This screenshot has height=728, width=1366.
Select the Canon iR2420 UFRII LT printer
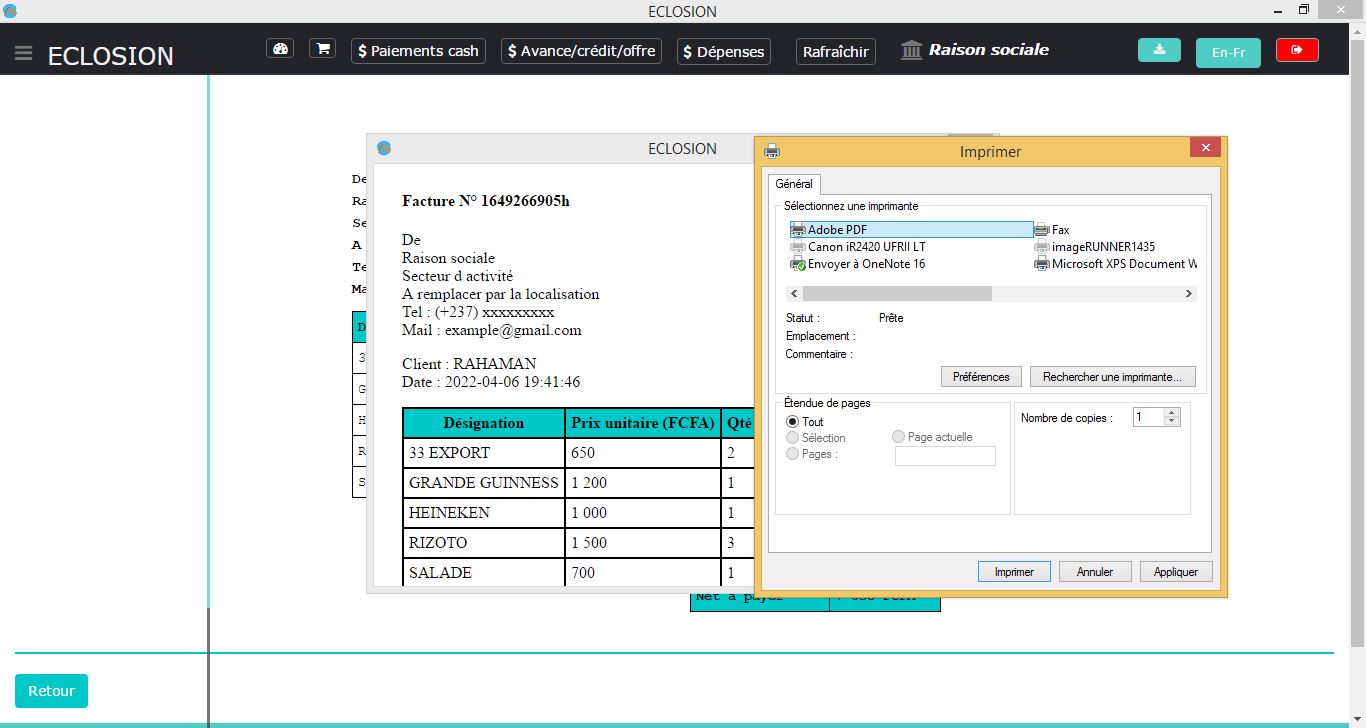point(866,247)
